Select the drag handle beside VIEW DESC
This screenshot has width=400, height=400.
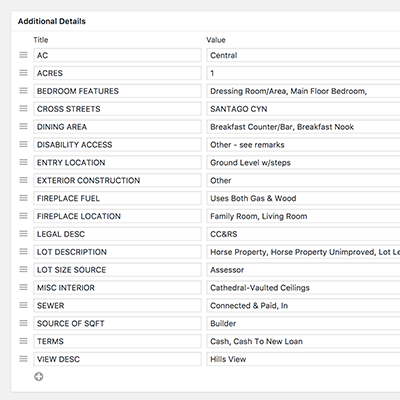[x=23, y=359]
